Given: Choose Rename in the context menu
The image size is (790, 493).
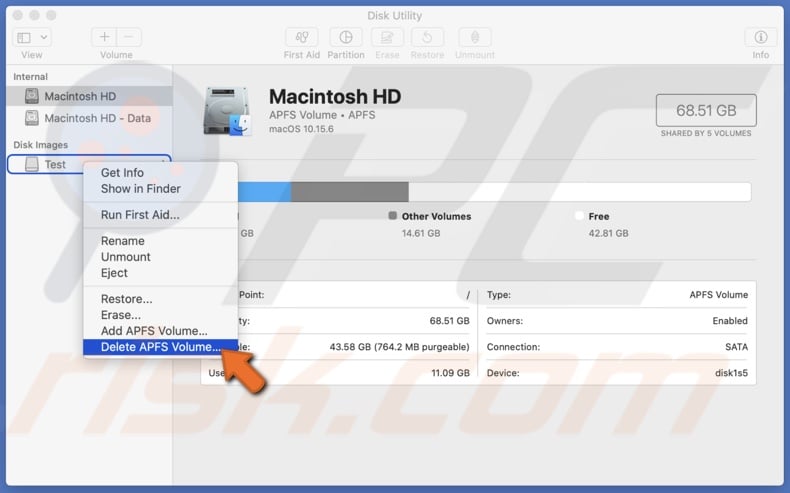Looking at the screenshot, I should pos(160,241).
